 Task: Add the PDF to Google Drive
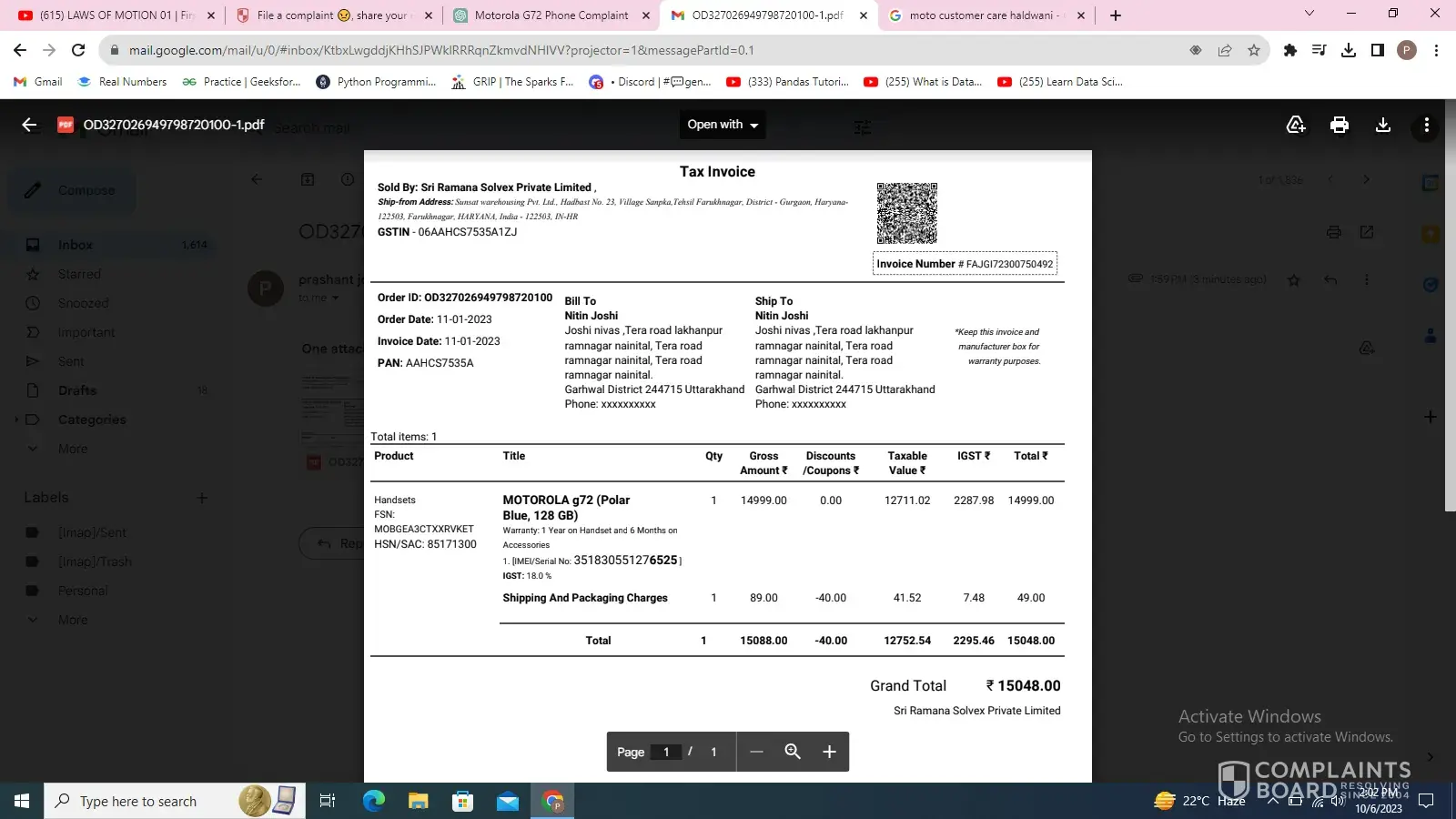(1296, 125)
